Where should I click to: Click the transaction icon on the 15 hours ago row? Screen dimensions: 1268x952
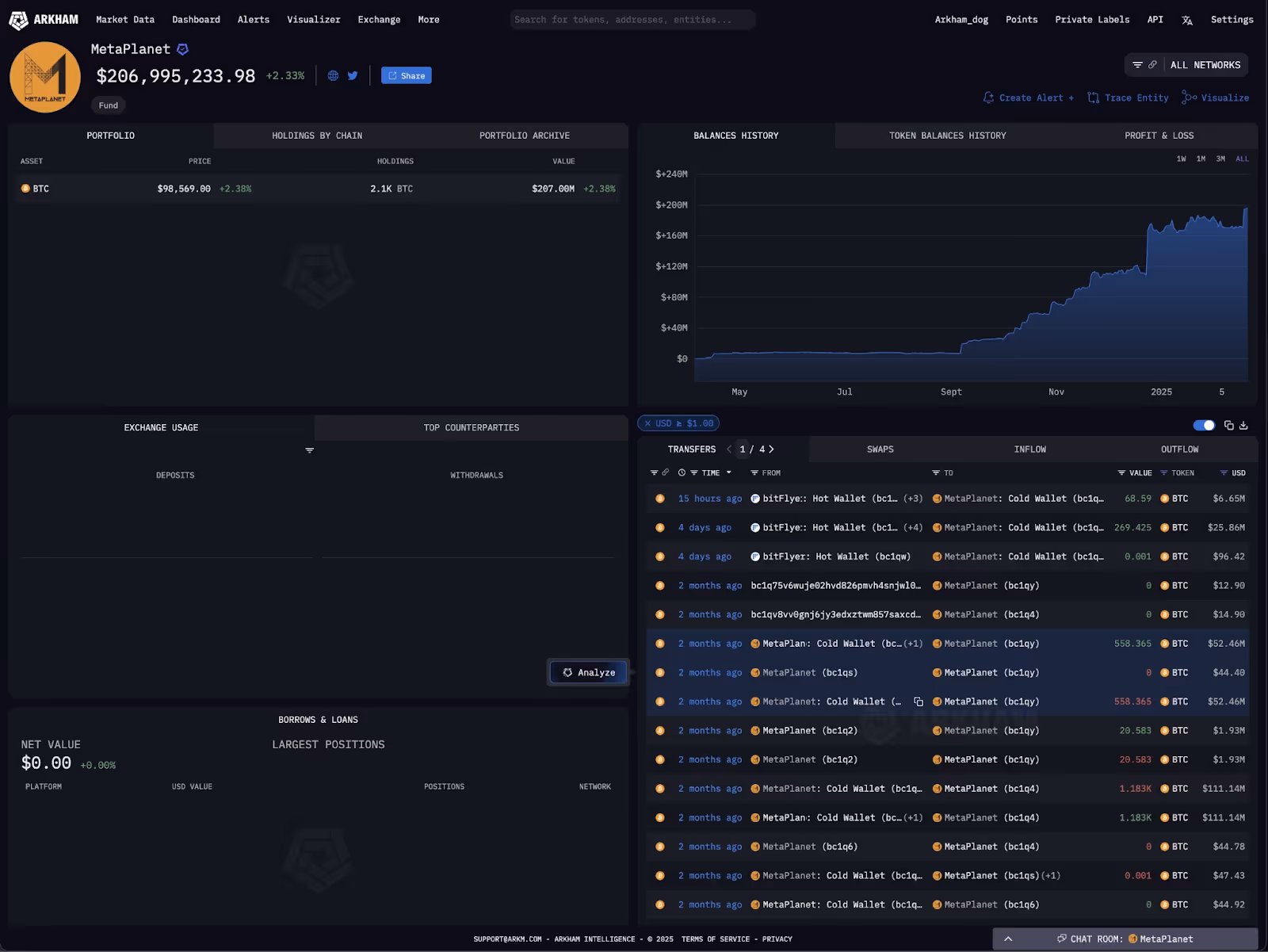tap(660, 499)
